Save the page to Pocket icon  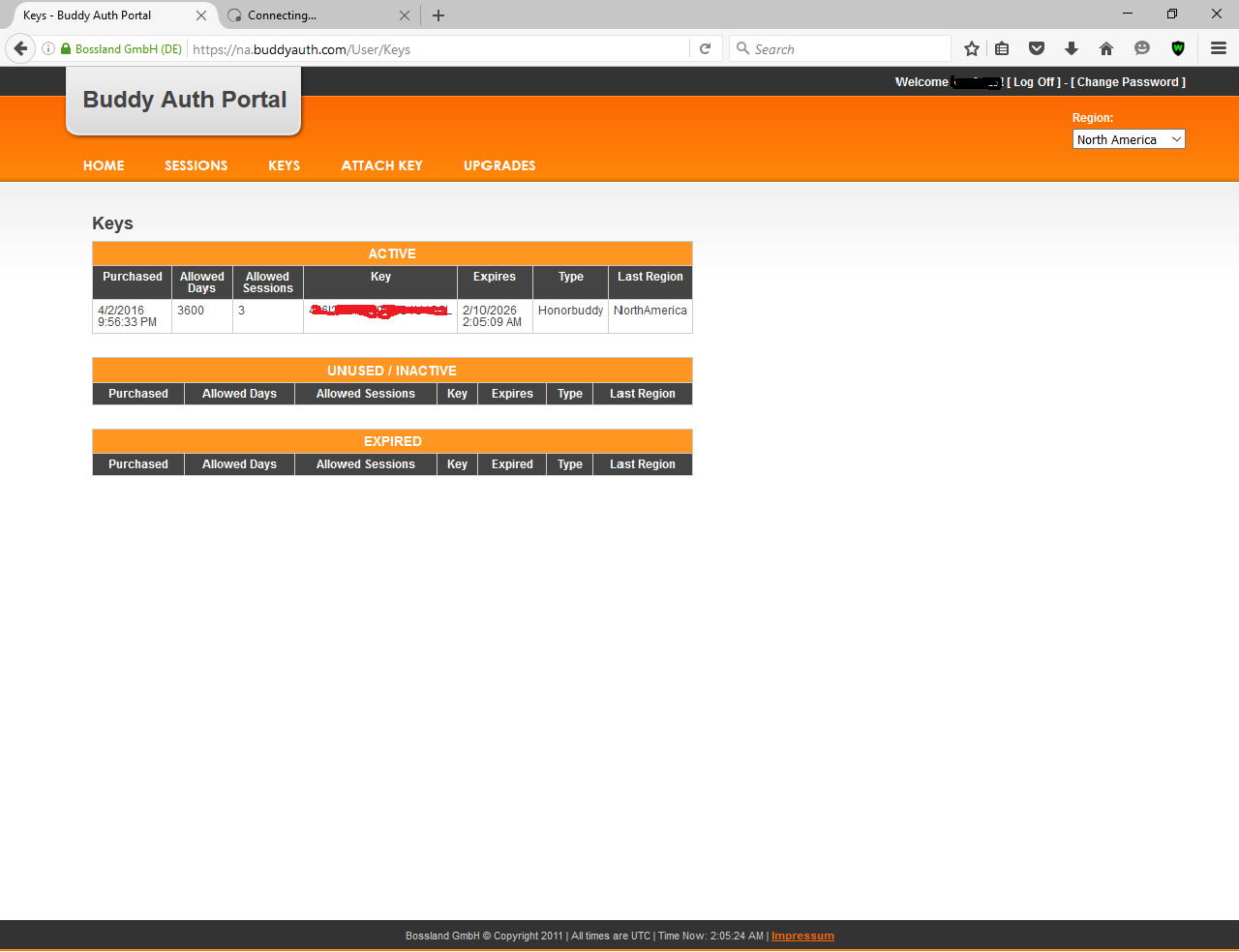tap(1036, 48)
